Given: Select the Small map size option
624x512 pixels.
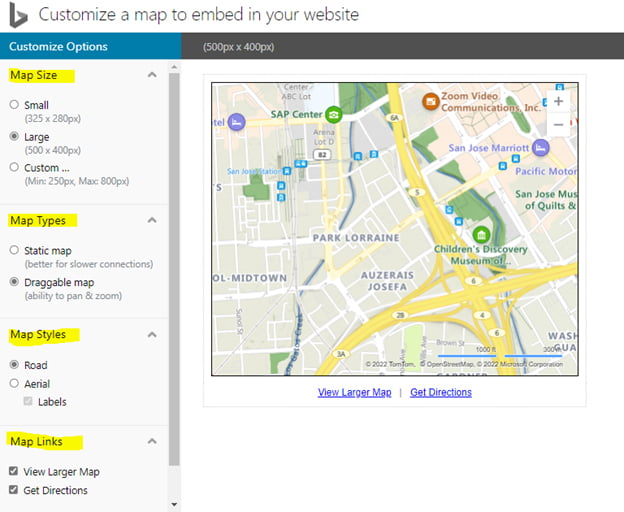Looking at the screenshot, I should [x=14, y=105].
